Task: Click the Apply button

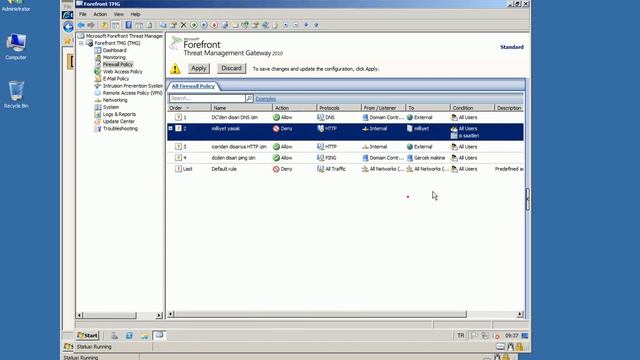Action: coord(199,69)
